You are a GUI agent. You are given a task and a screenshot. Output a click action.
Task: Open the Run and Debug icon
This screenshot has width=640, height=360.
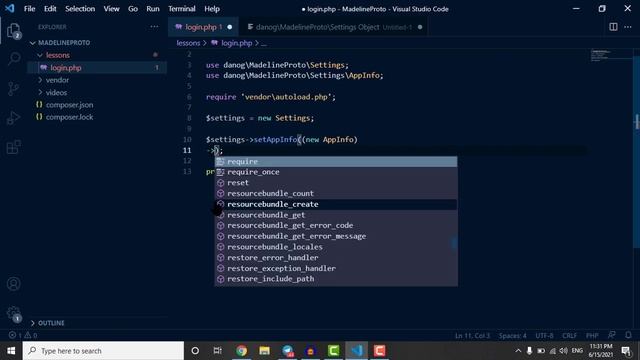[13, 118]
